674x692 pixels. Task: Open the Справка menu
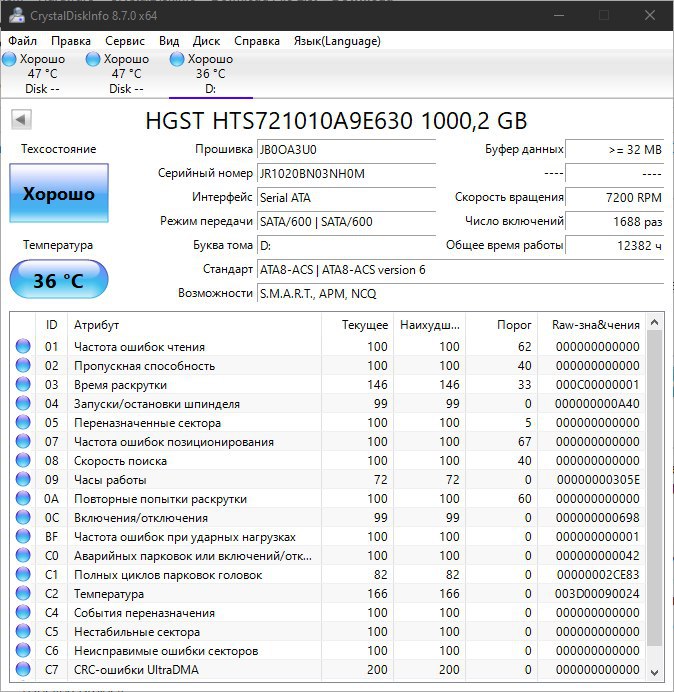point(256,41)
